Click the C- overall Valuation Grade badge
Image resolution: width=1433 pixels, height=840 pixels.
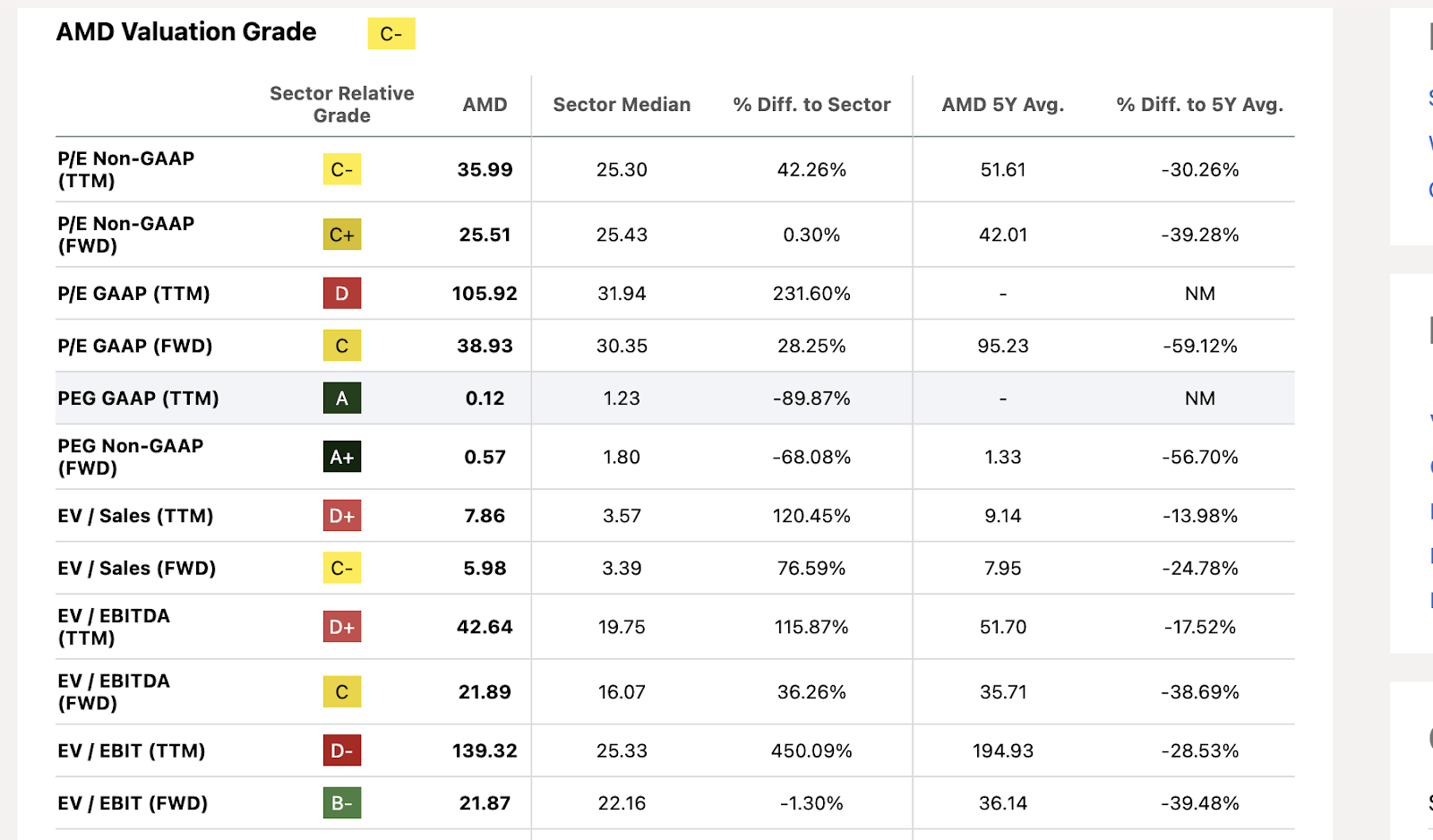tap(390, 34)
